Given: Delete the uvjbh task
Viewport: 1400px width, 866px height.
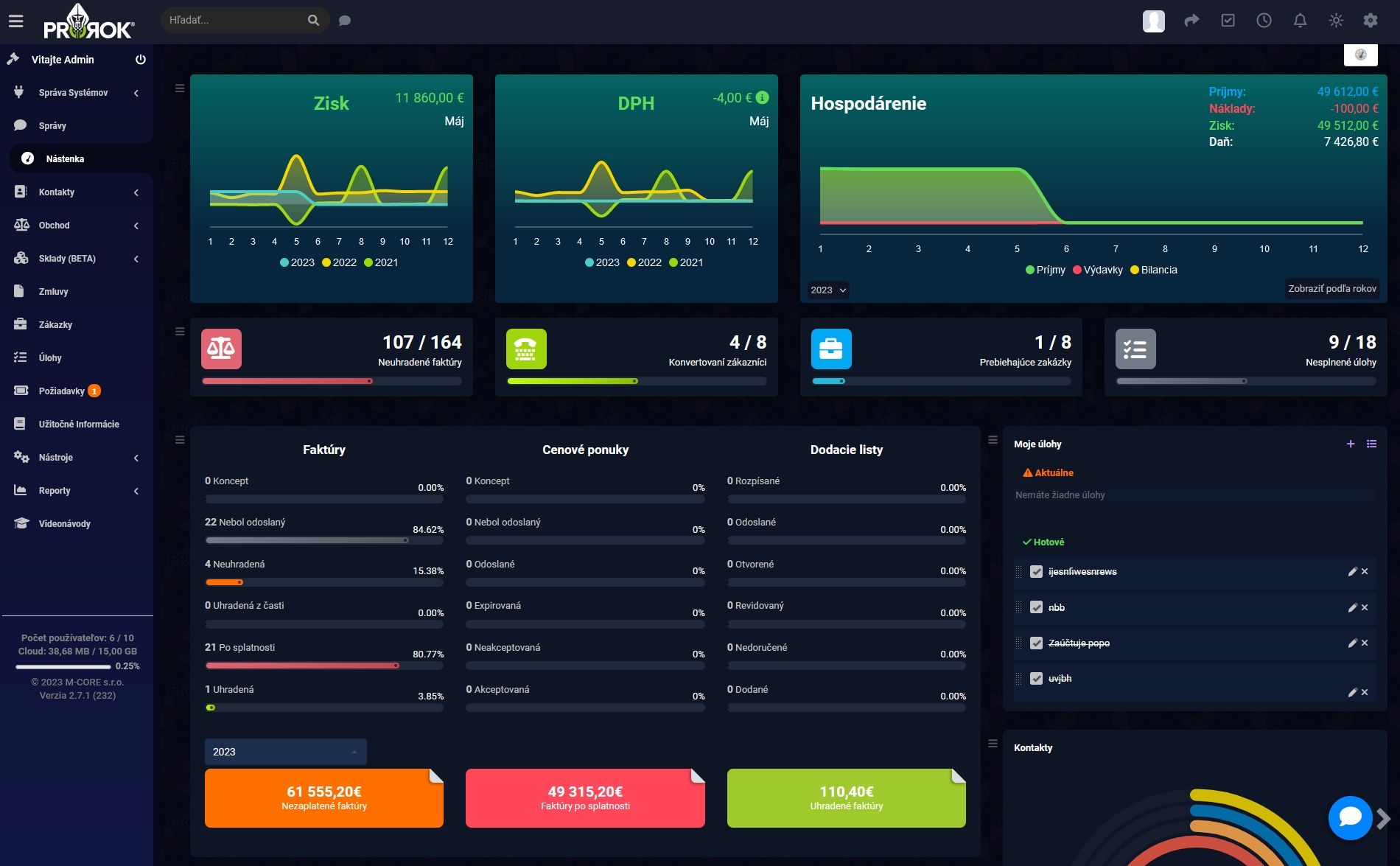Looking at the screenshot, I should (x=1365, y=692).
